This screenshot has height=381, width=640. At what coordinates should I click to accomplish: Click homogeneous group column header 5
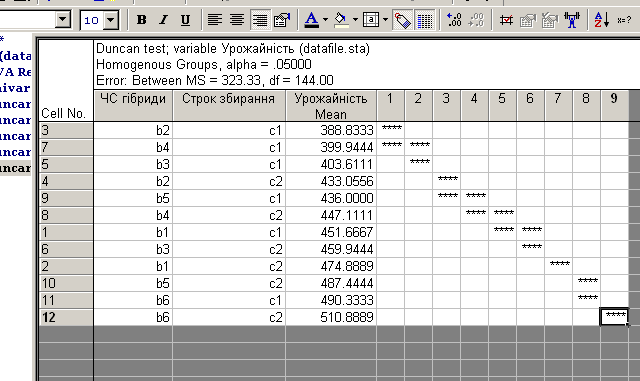coord(502,106)
